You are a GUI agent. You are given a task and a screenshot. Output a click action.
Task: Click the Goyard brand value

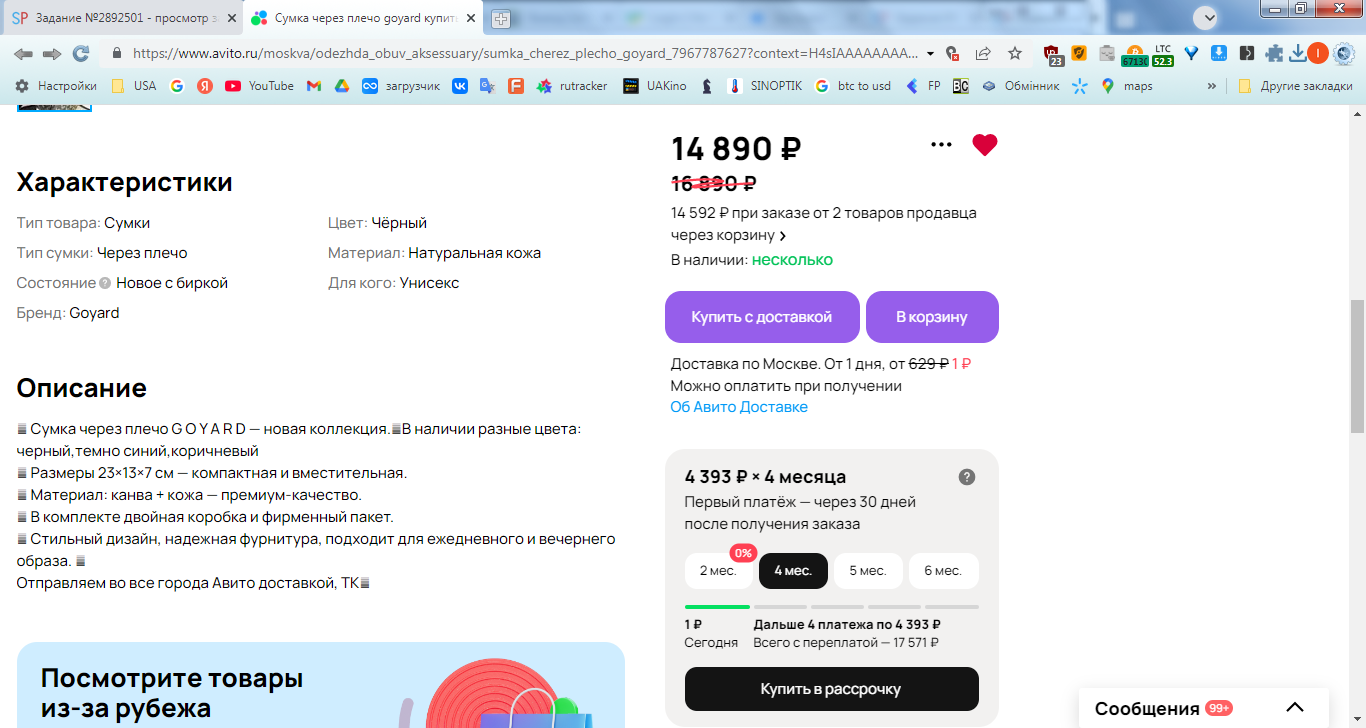click(x=94, y=313)
